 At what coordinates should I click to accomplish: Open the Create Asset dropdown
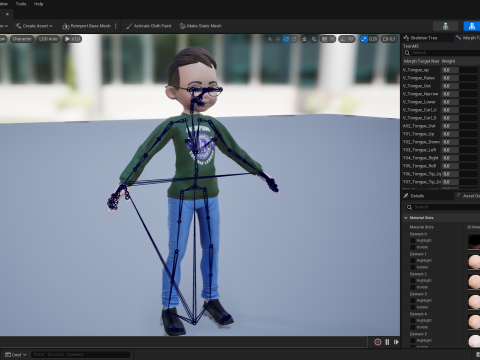34,26
